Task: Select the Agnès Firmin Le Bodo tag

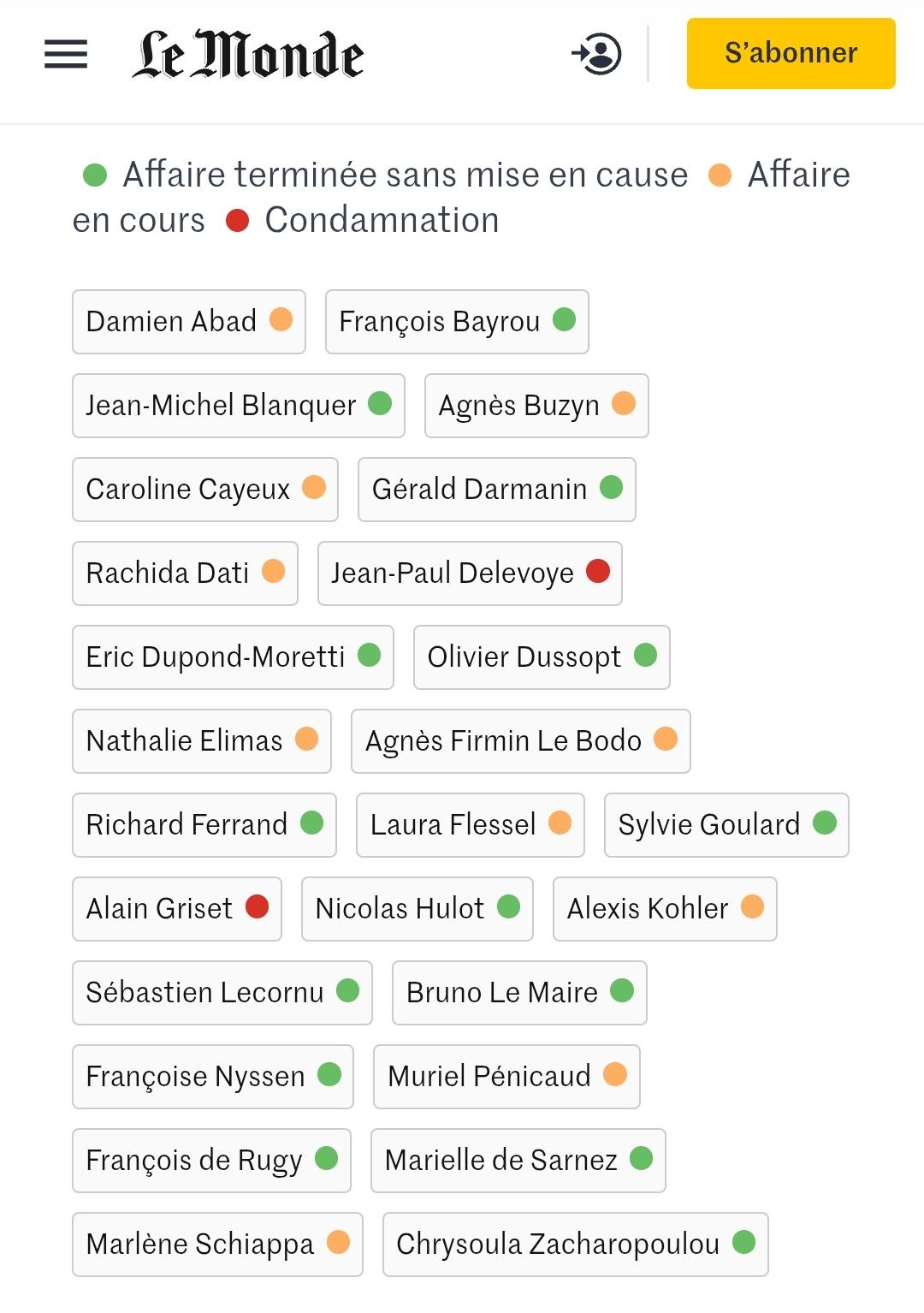Action: point(520,741)
